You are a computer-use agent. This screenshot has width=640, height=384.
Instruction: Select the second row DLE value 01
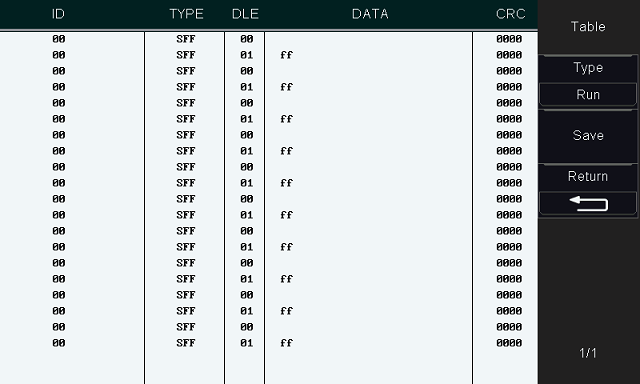point(246,55)
